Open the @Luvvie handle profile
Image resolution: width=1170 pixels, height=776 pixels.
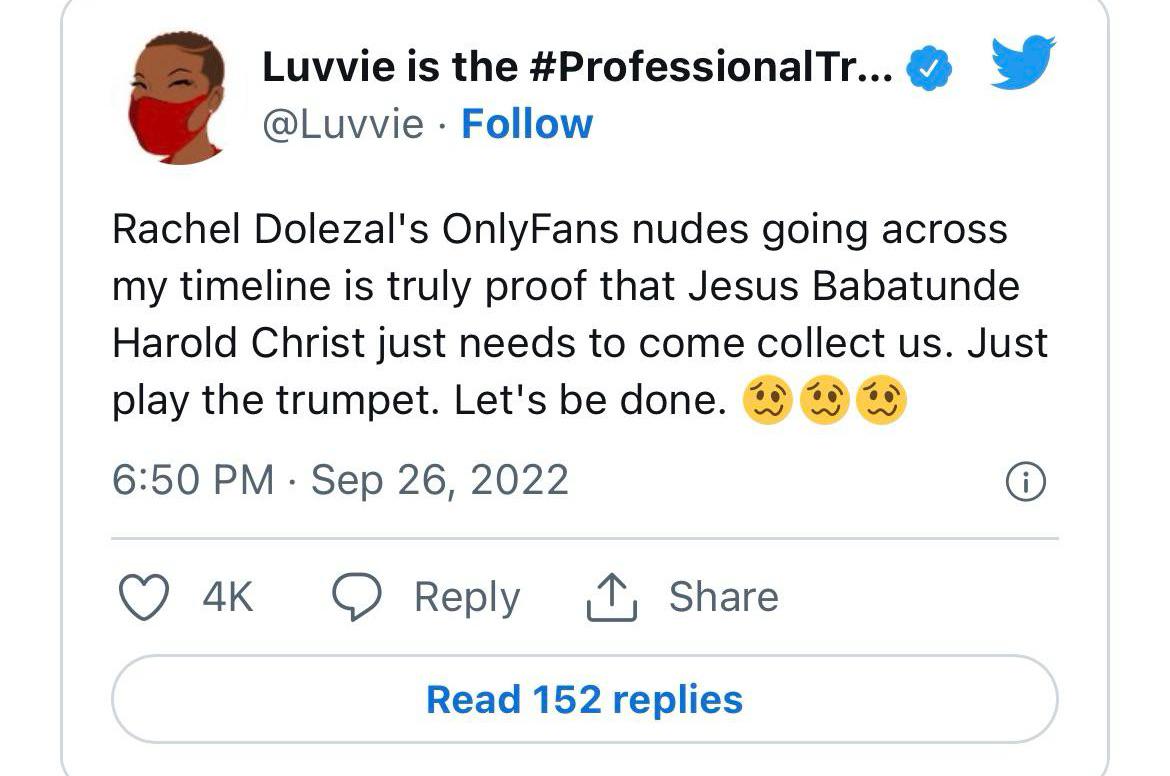[343, 124]
